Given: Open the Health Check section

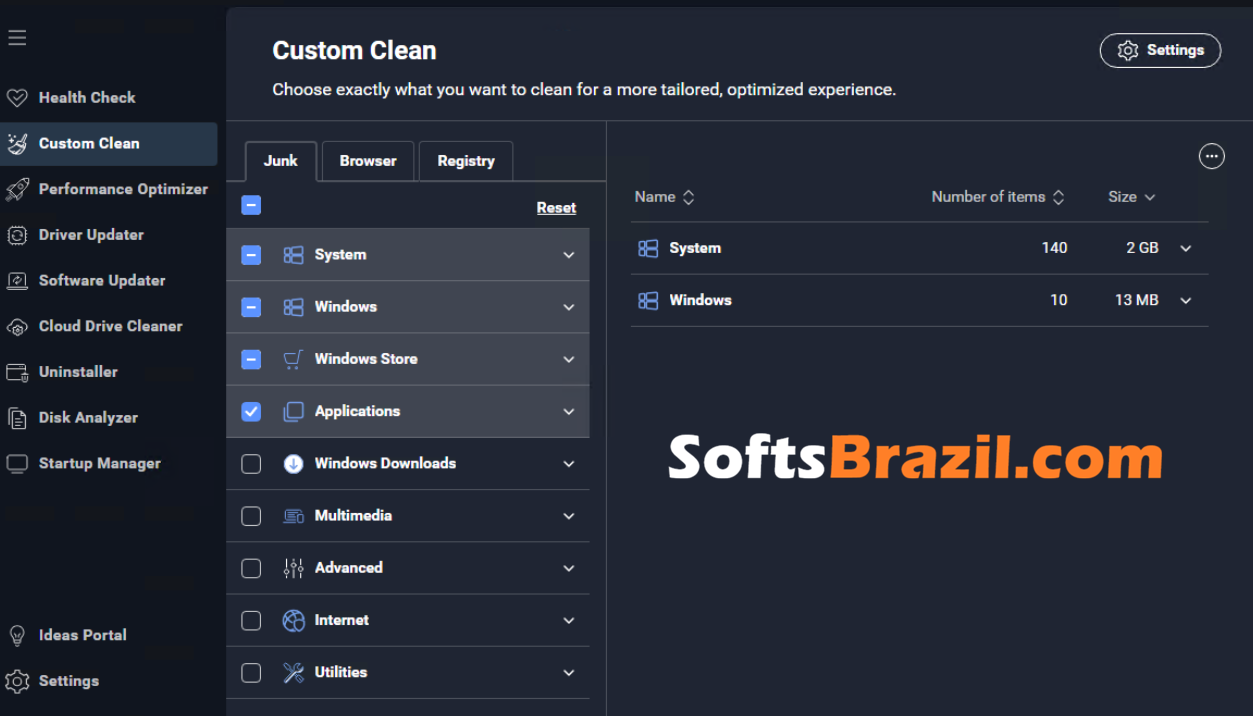Looking at the screenshot, I should tap(86, 97).
